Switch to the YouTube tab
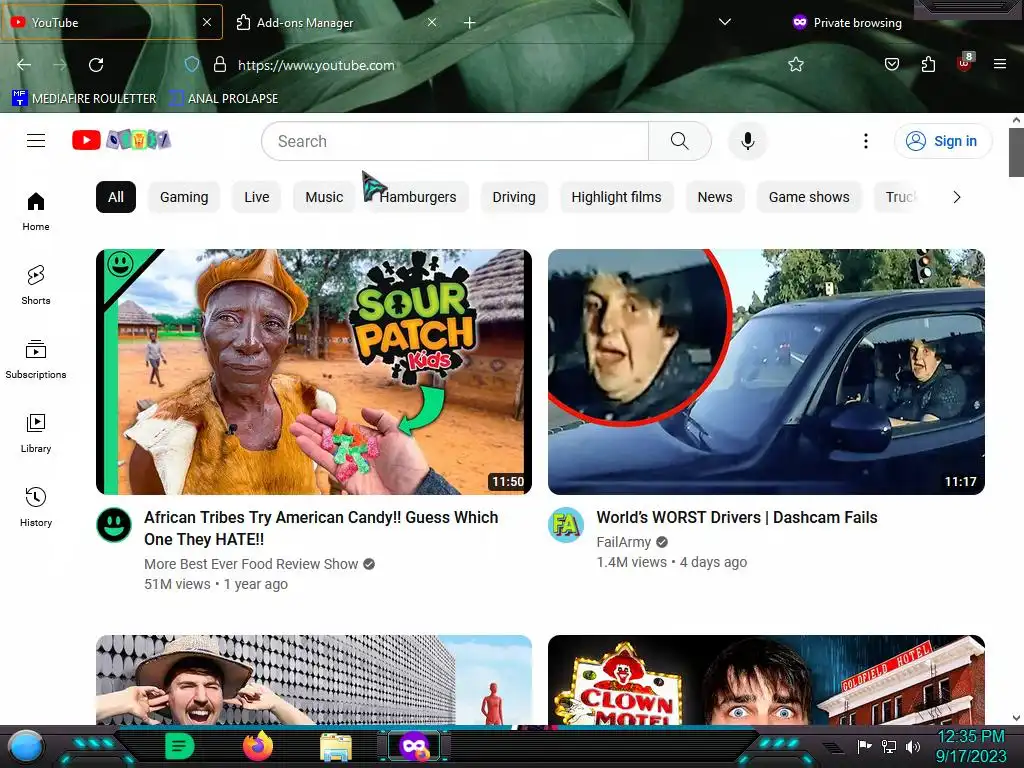The image size is (1024, 768). point(112,22)
